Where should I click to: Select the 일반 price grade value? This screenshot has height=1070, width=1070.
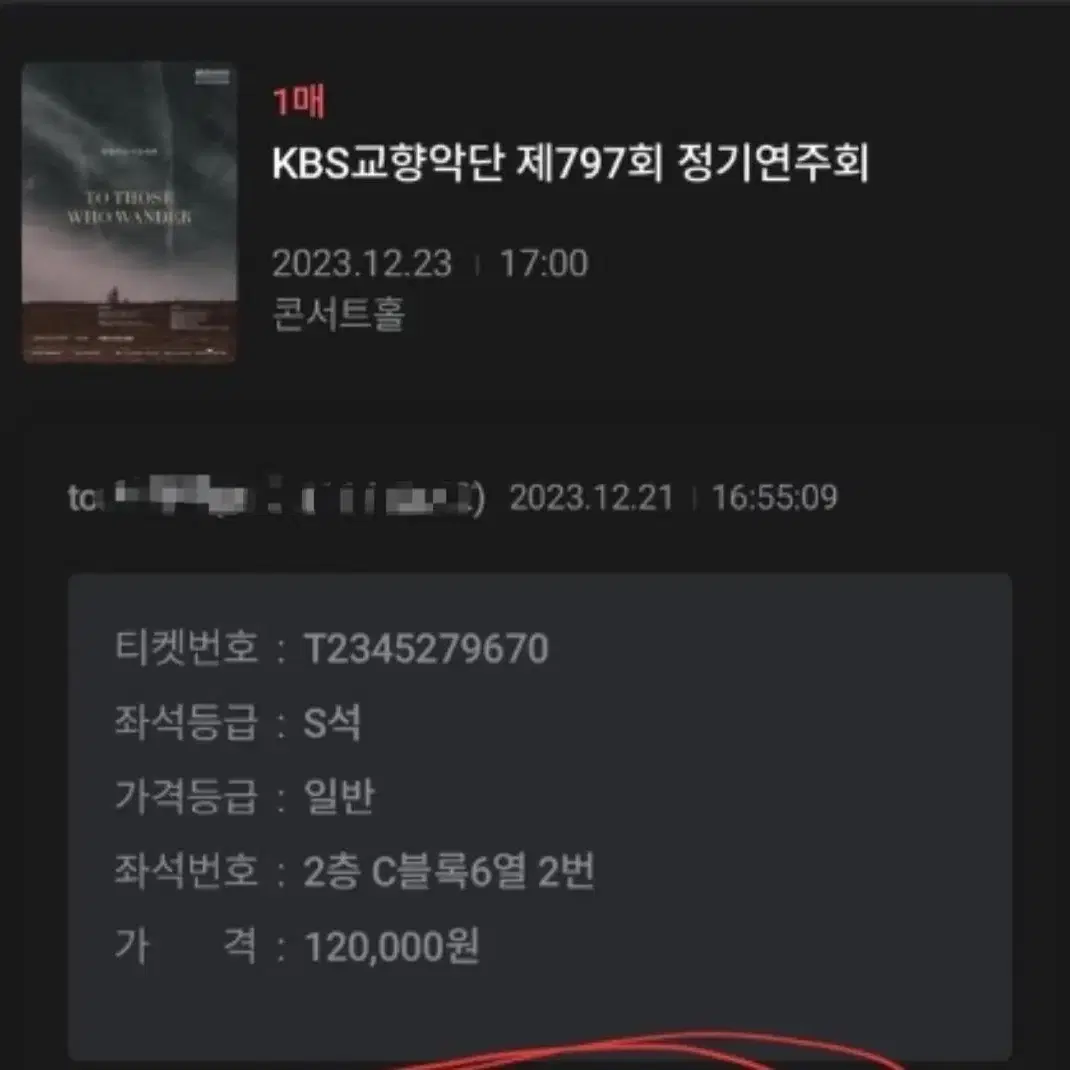339,796
